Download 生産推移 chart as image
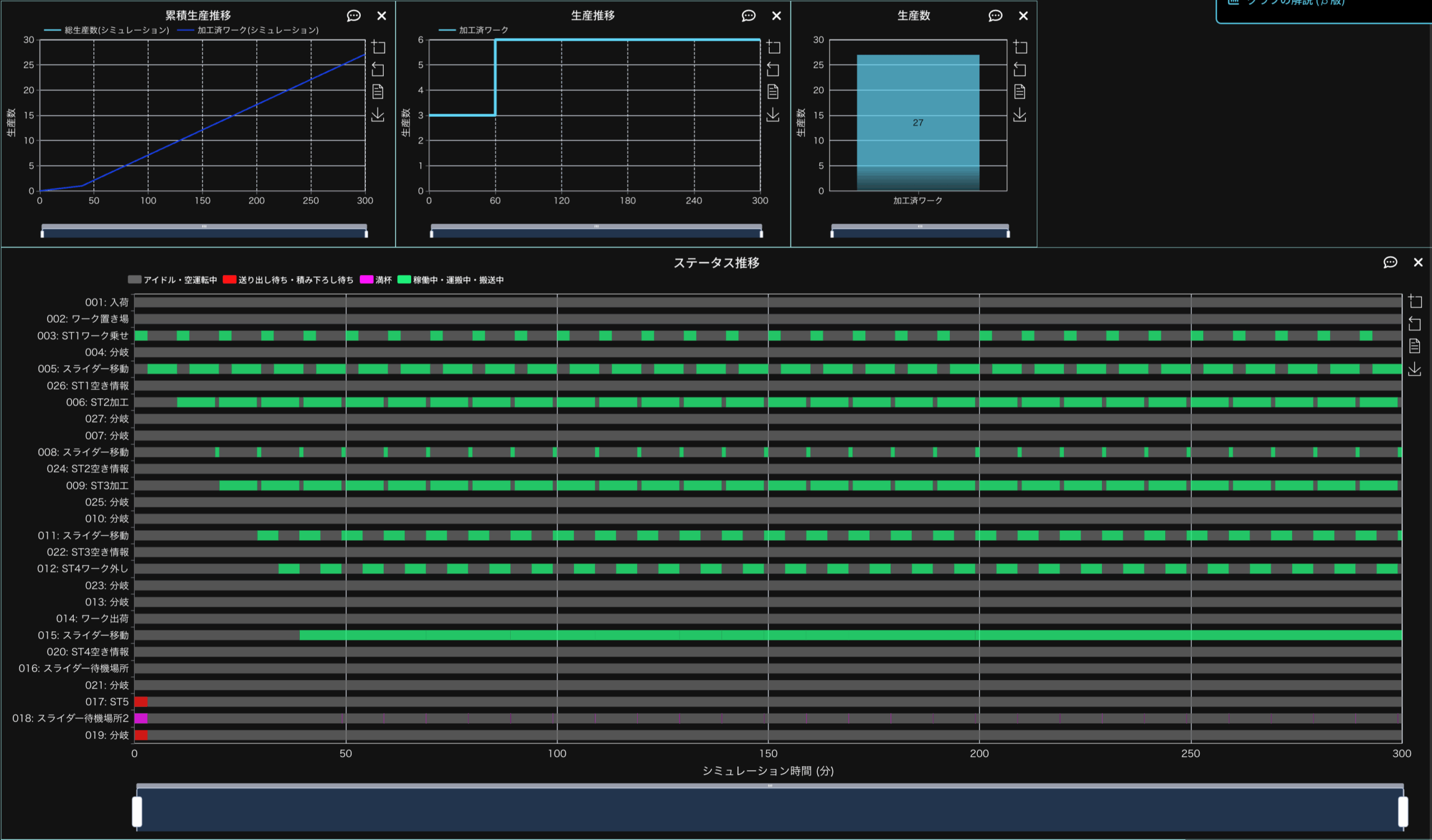This screenshot has height=840, width=1432. coord(773,114)
